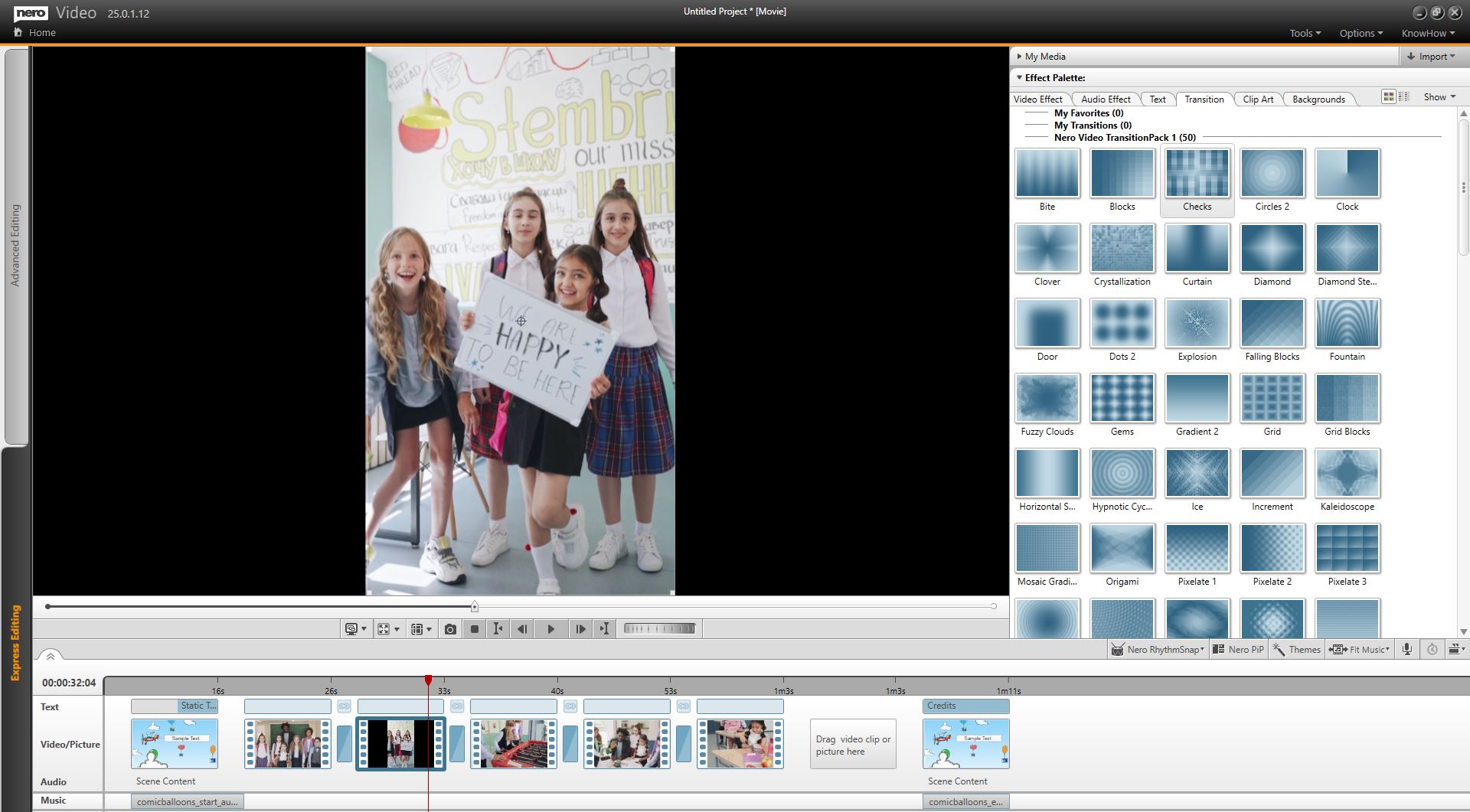Click Nero Video TransitionPack 1 (50) group
The image size is (1470, 812).
[x=1125, y=138]
